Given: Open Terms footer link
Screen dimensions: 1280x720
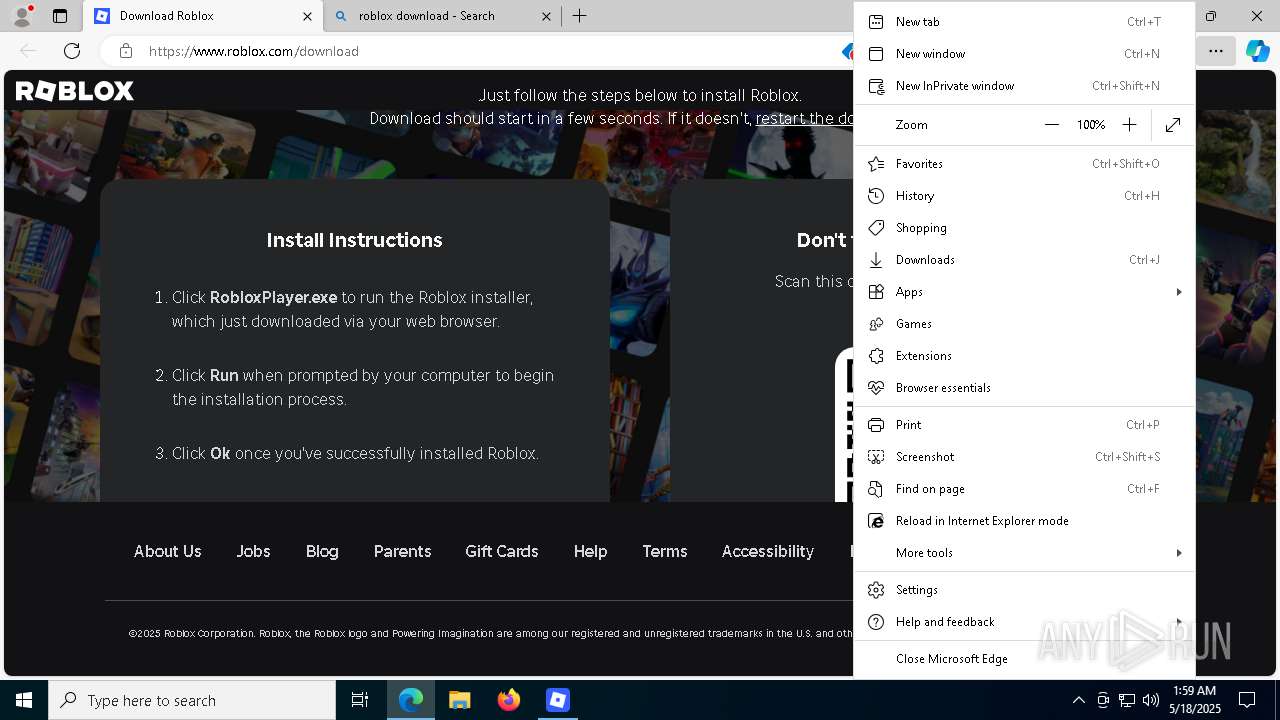Looking at the screenshot, I should [665, 552].
